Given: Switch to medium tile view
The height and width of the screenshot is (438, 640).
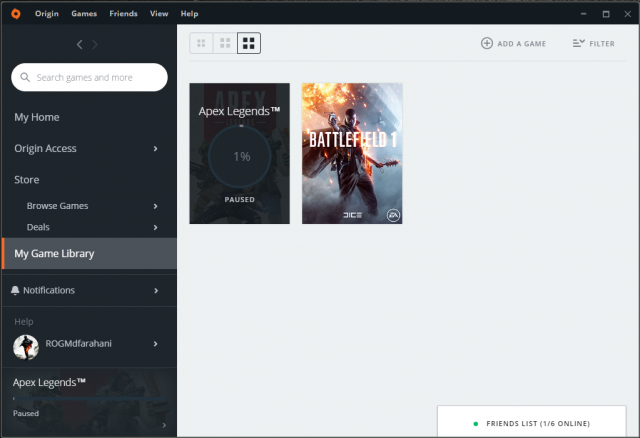Looking at the screenshot, I should 225,43.
